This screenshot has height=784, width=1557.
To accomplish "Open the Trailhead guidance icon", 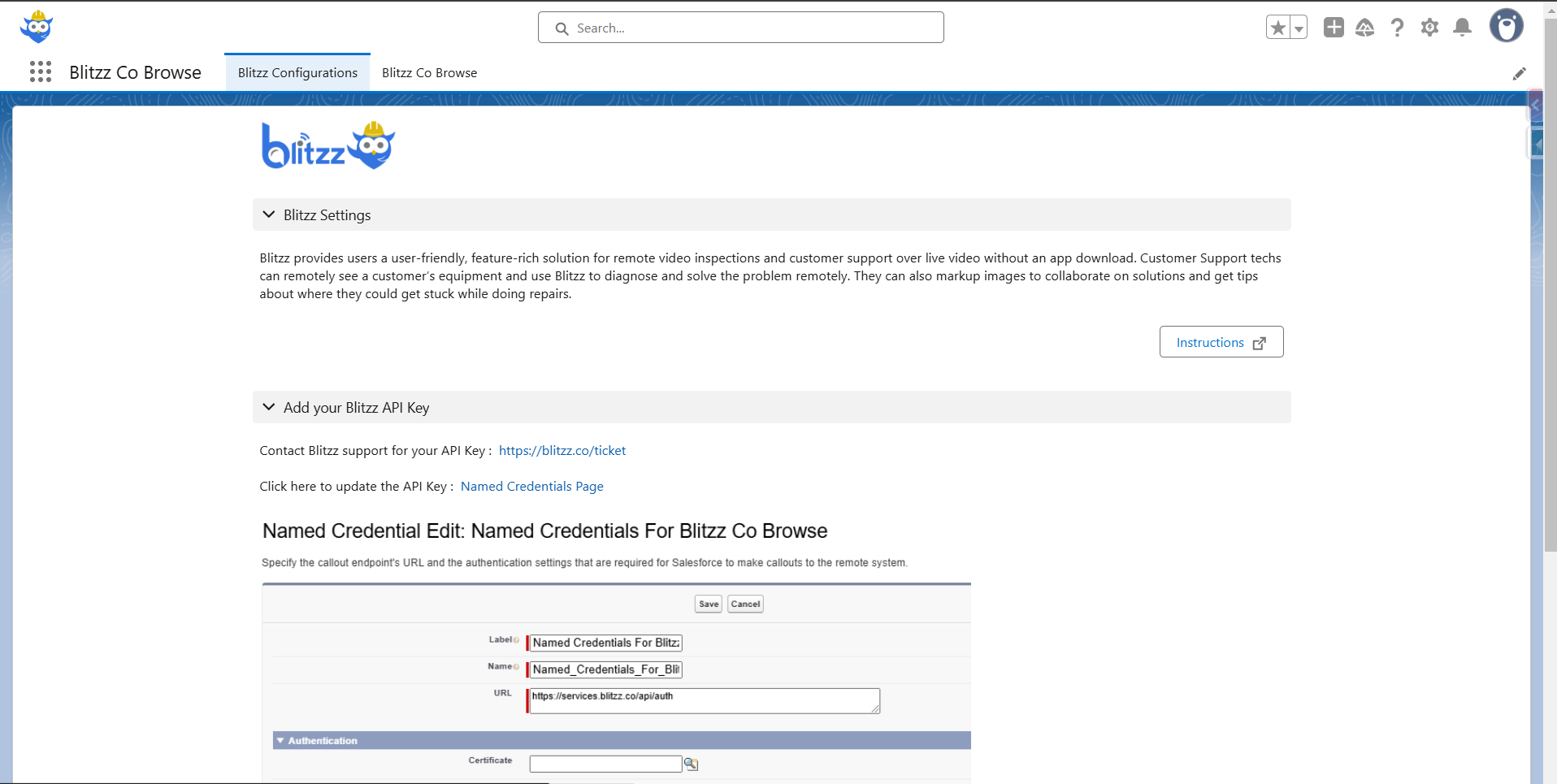I will pyautogui.click(x=1365, y=28).
